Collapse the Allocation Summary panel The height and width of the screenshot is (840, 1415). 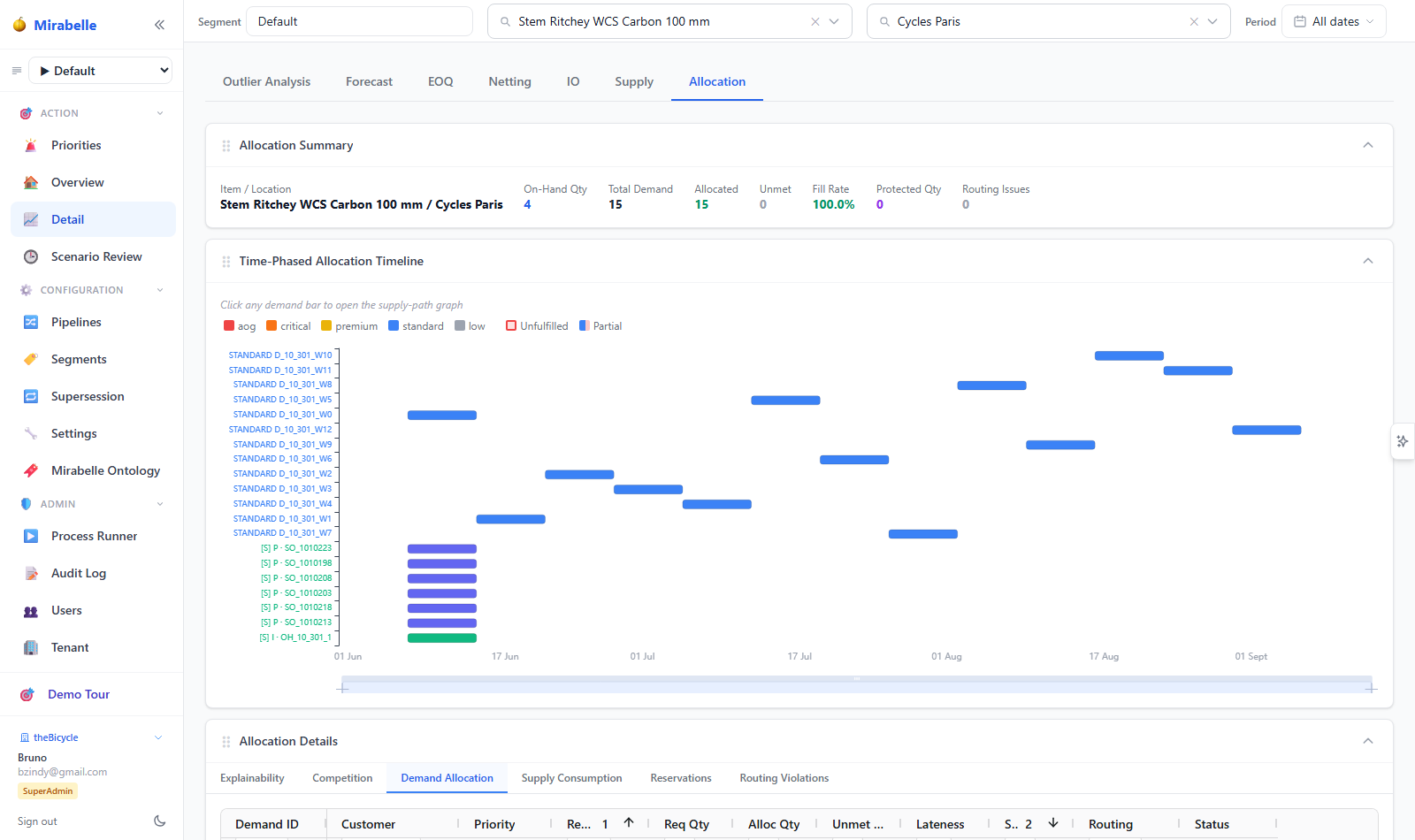tap(1368, 145)
